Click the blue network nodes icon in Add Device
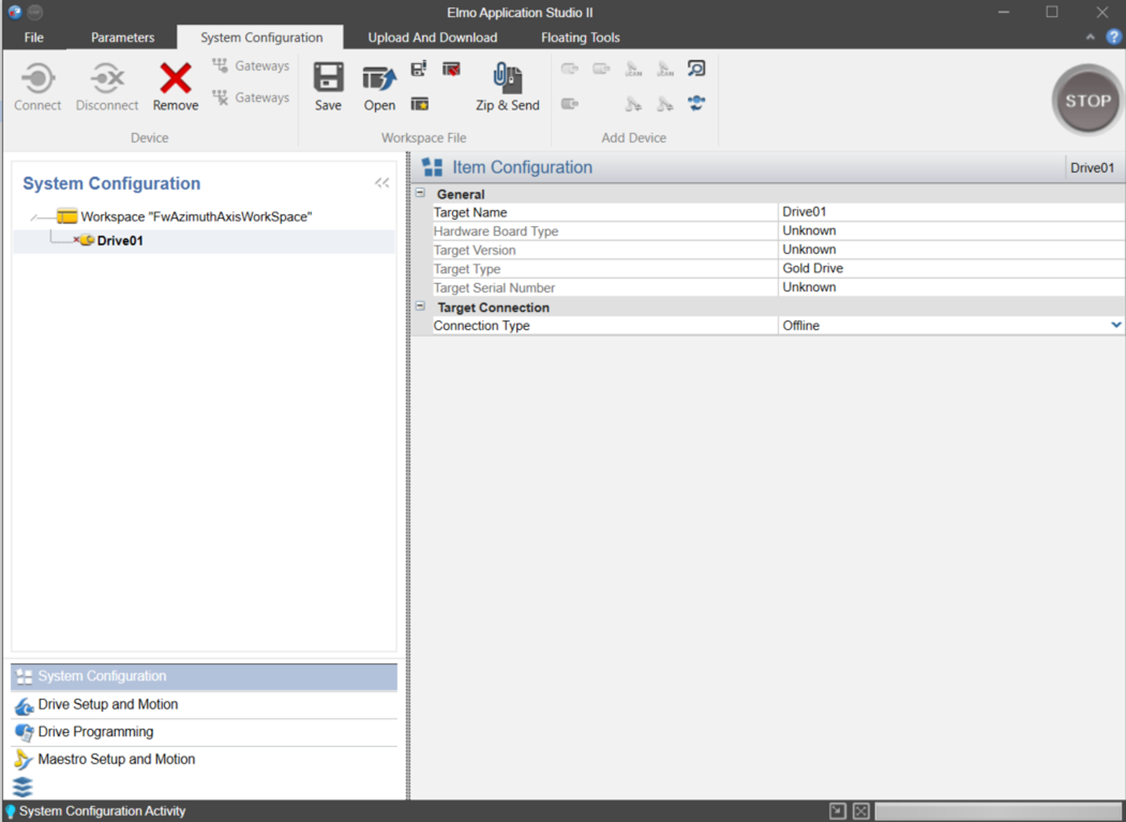 click(697, 103)
